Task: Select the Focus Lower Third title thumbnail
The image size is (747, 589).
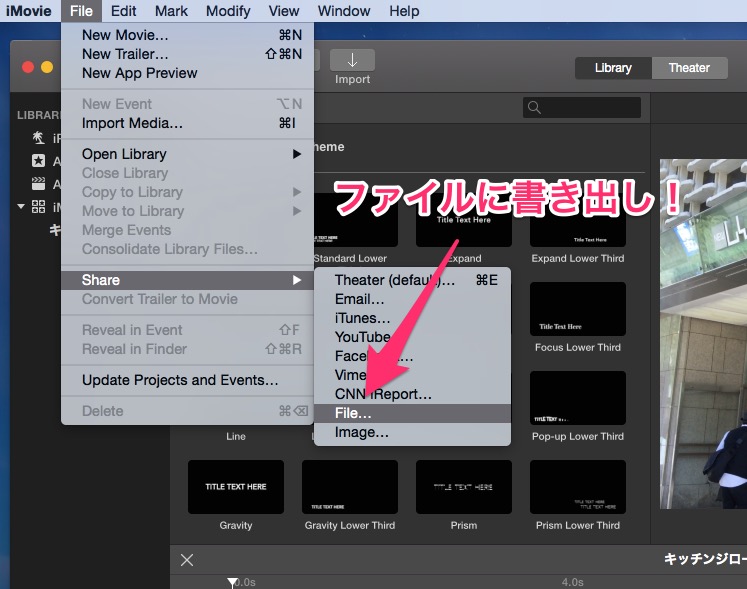Action: [x=578, y=309]
